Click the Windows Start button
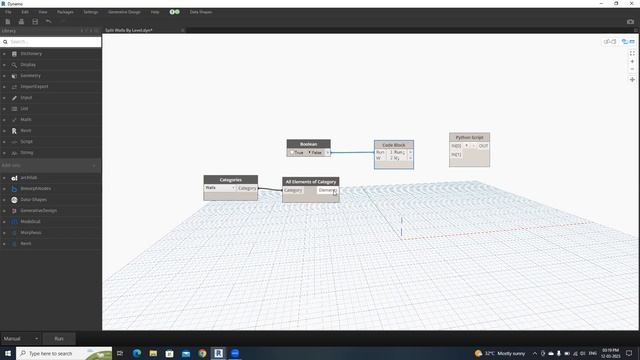Image resolution: width=640 pixels, height=360 pixels. click(8, 353)
